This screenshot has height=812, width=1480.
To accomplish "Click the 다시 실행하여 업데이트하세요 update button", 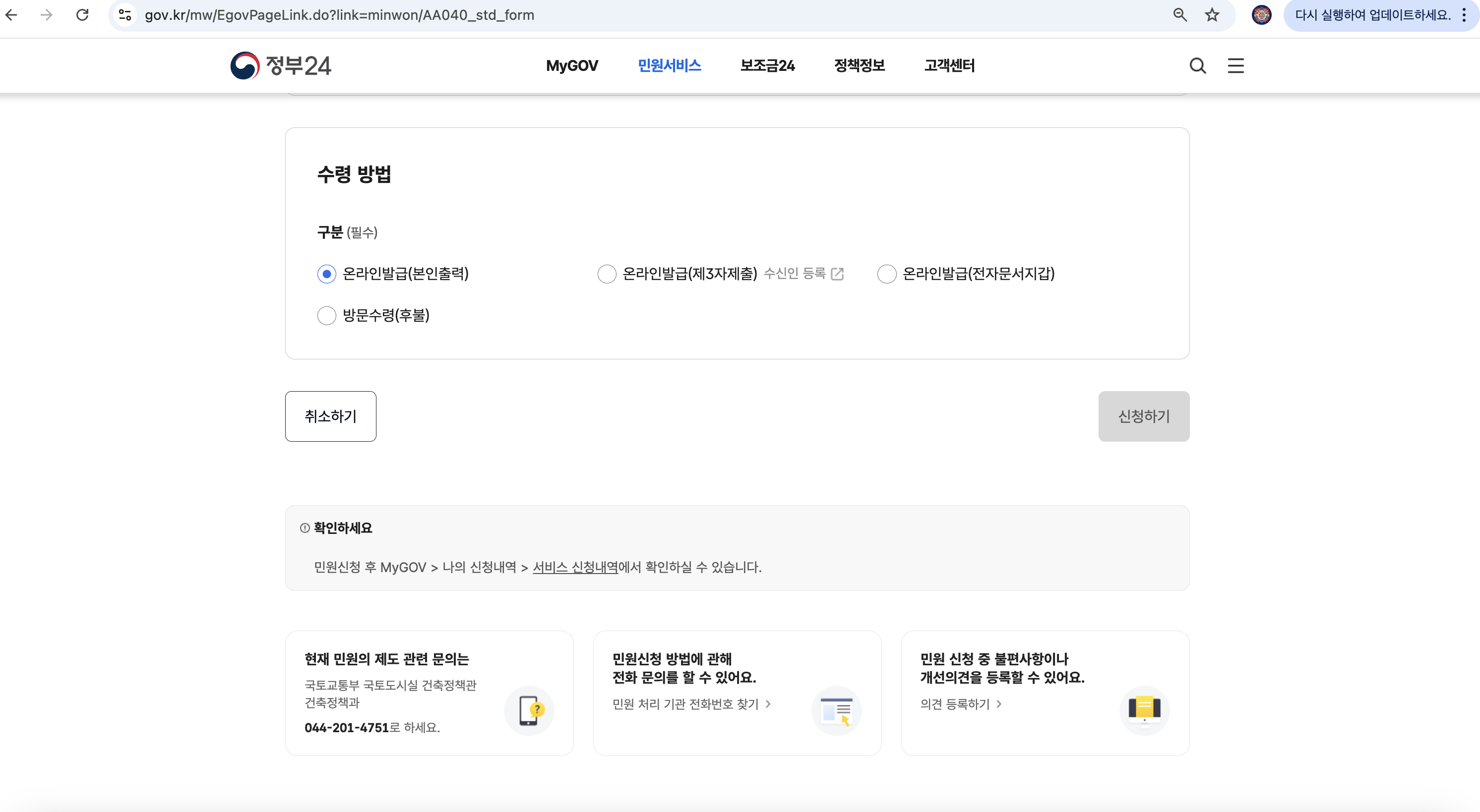I will tap(1372, 15).
